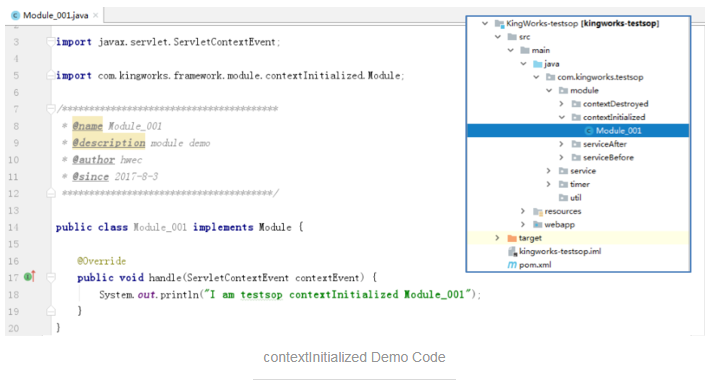The image size is (708, 386).
Task: Click the main folder icon
Action: pos(525,50)
